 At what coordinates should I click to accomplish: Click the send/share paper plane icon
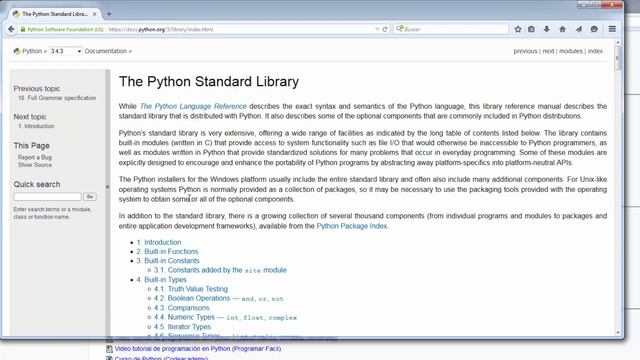579,29
